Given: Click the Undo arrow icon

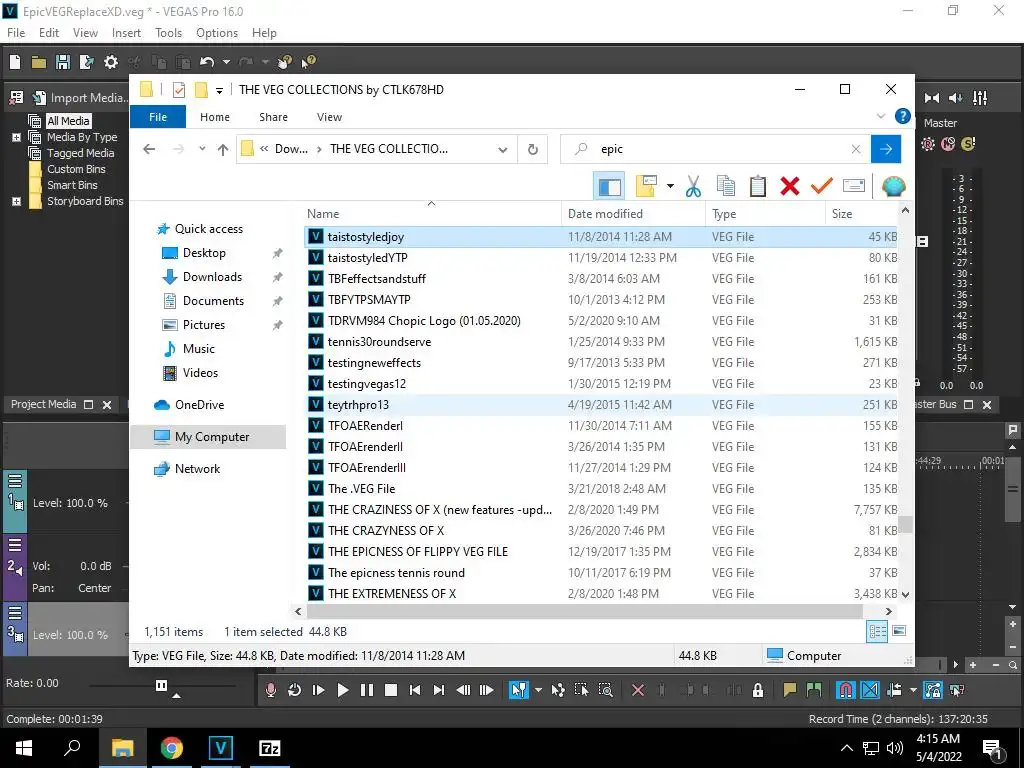Looking at the screenshot, I should click(x=207, y=62).
